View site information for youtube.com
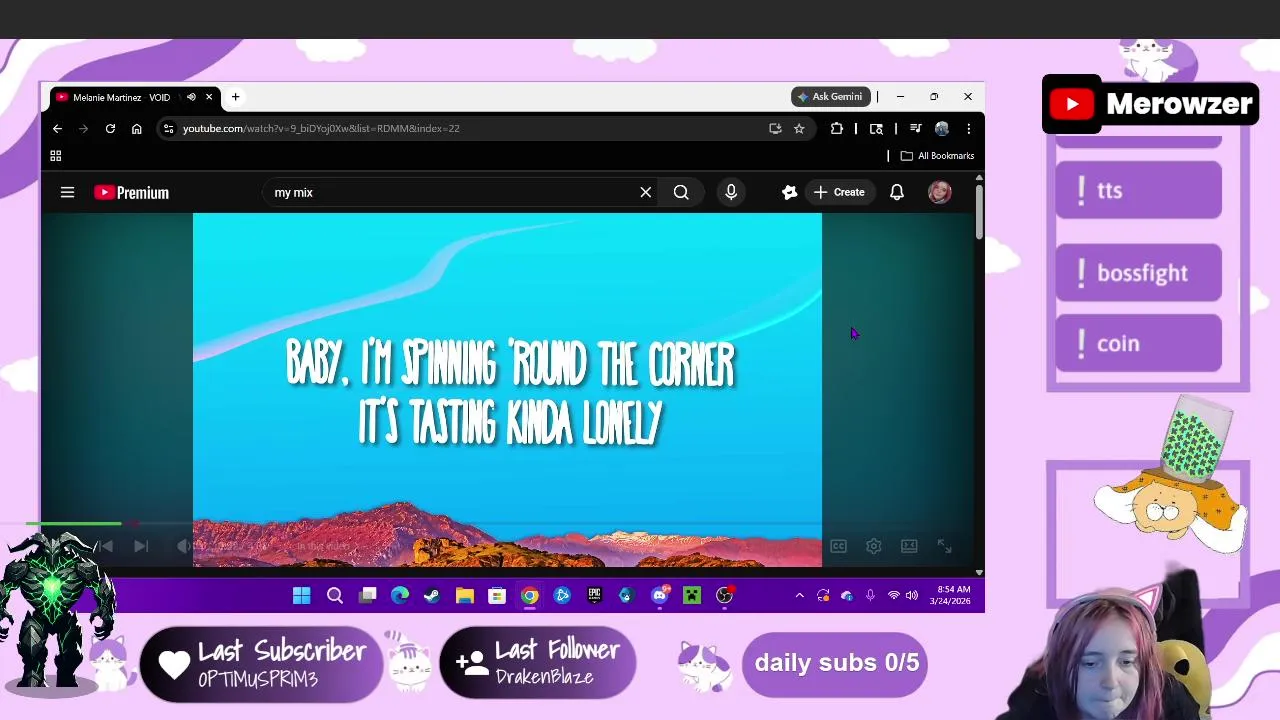 point(169,128)
